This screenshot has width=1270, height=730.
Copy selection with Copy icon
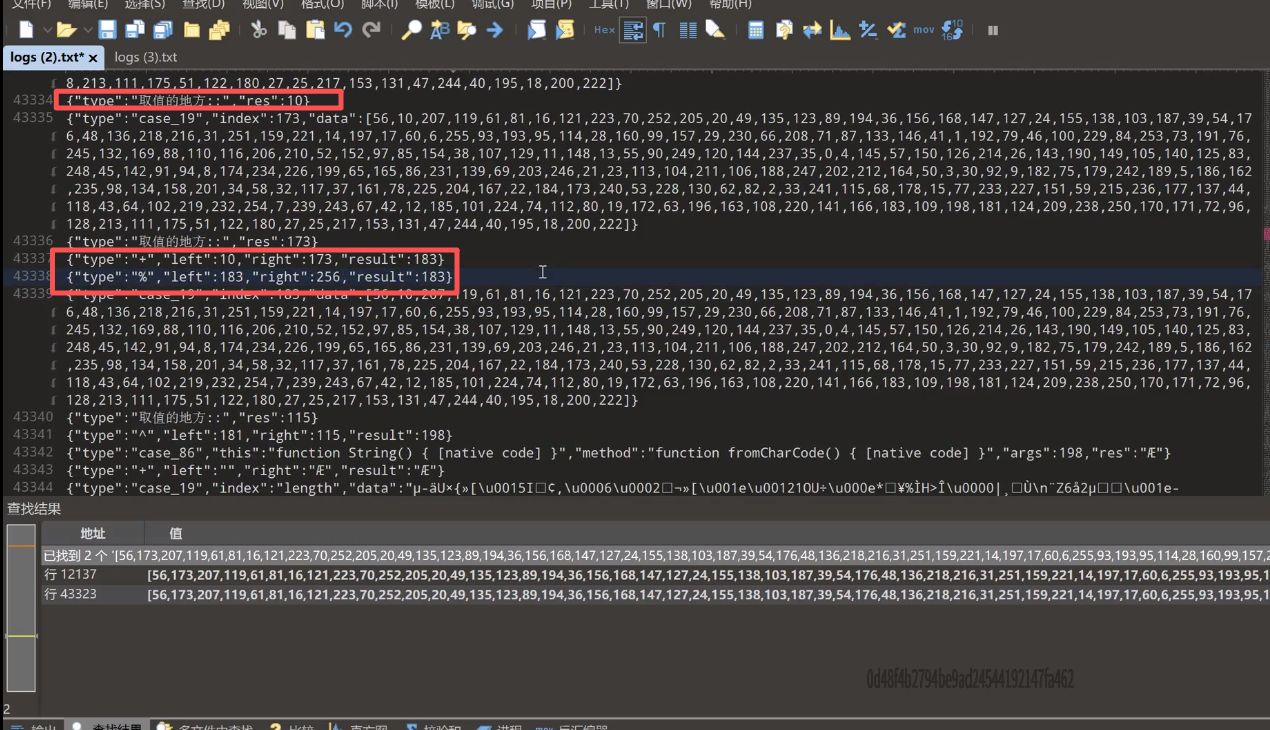point(287,30)
